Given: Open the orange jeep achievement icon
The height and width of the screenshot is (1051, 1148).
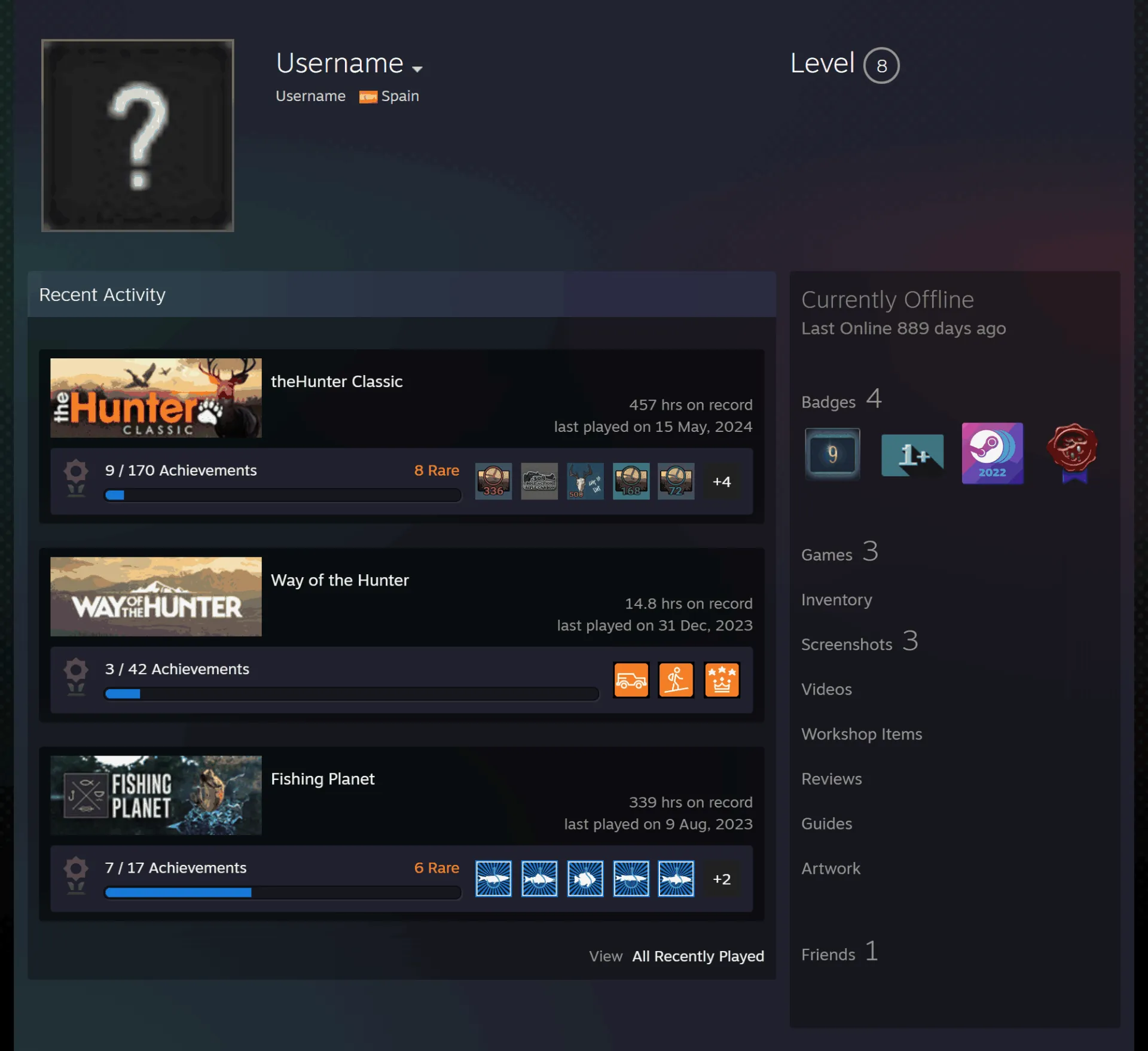Looking at the screenshot, I should (x=631, y=680).
